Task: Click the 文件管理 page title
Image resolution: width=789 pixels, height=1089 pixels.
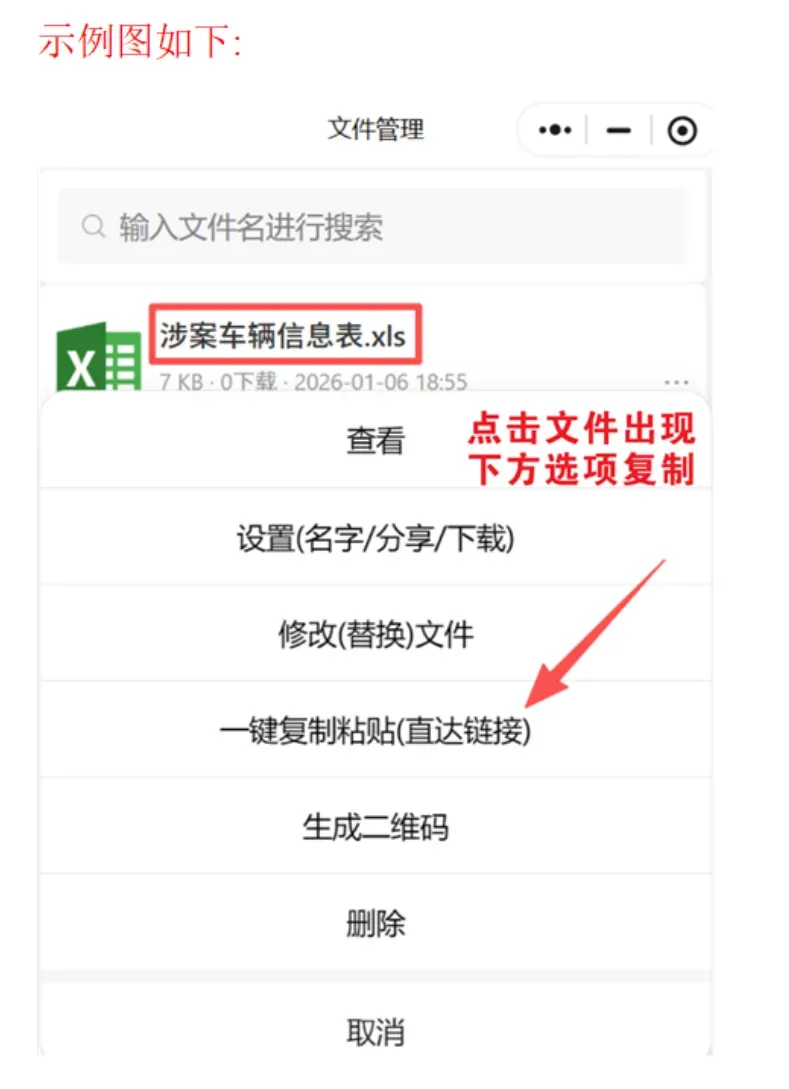Action: click(376, 128)
